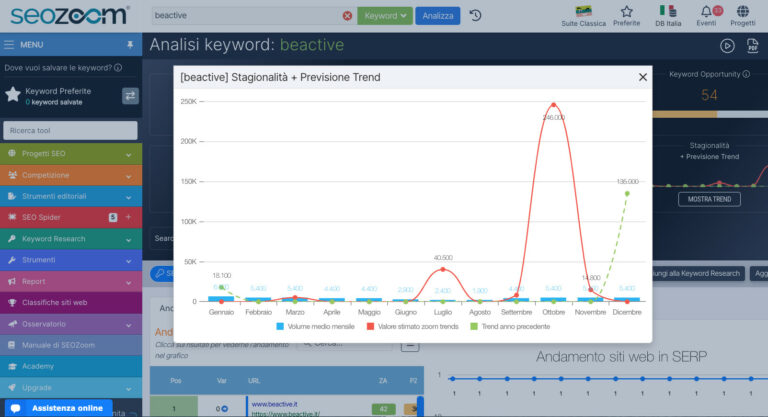Click the swap arrows beside Keyword Preferite
The image size is (768, 417).
(130, 95)
